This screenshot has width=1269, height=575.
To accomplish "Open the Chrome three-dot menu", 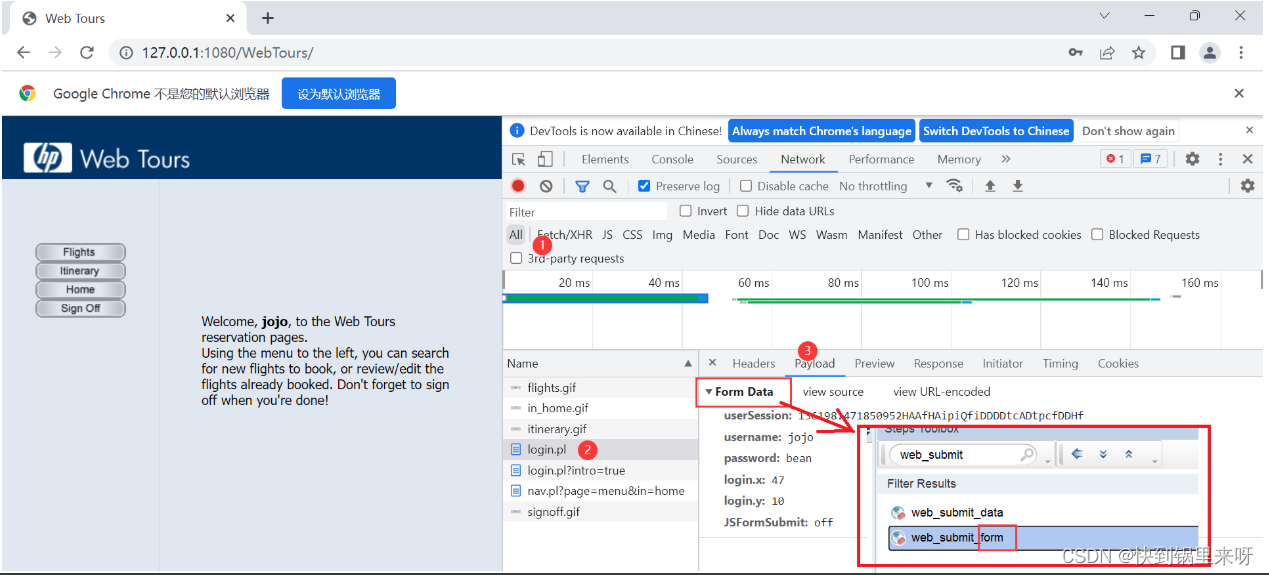I will (1242, 53).
